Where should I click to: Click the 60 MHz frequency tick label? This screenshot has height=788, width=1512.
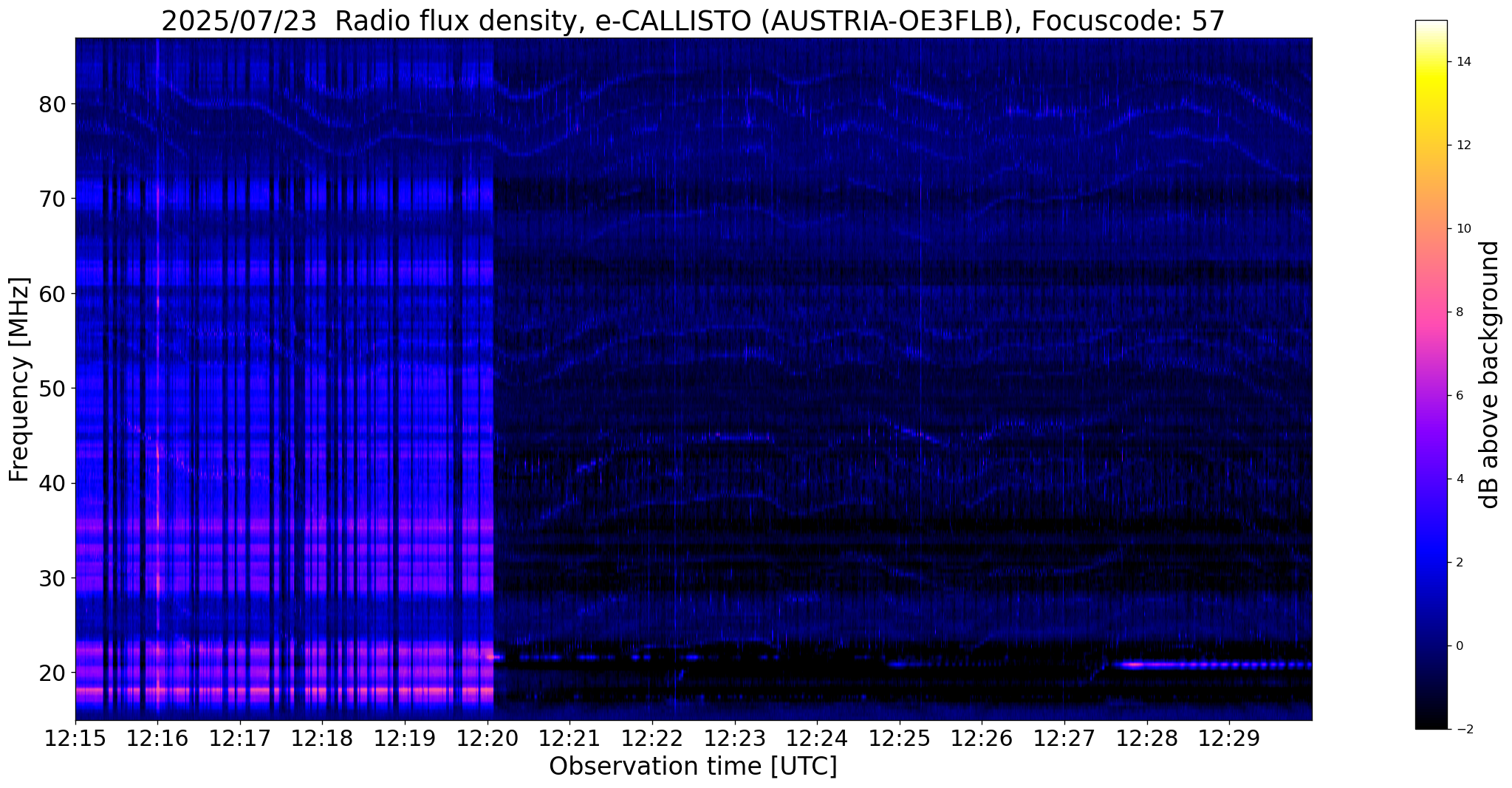coord(52,294)
